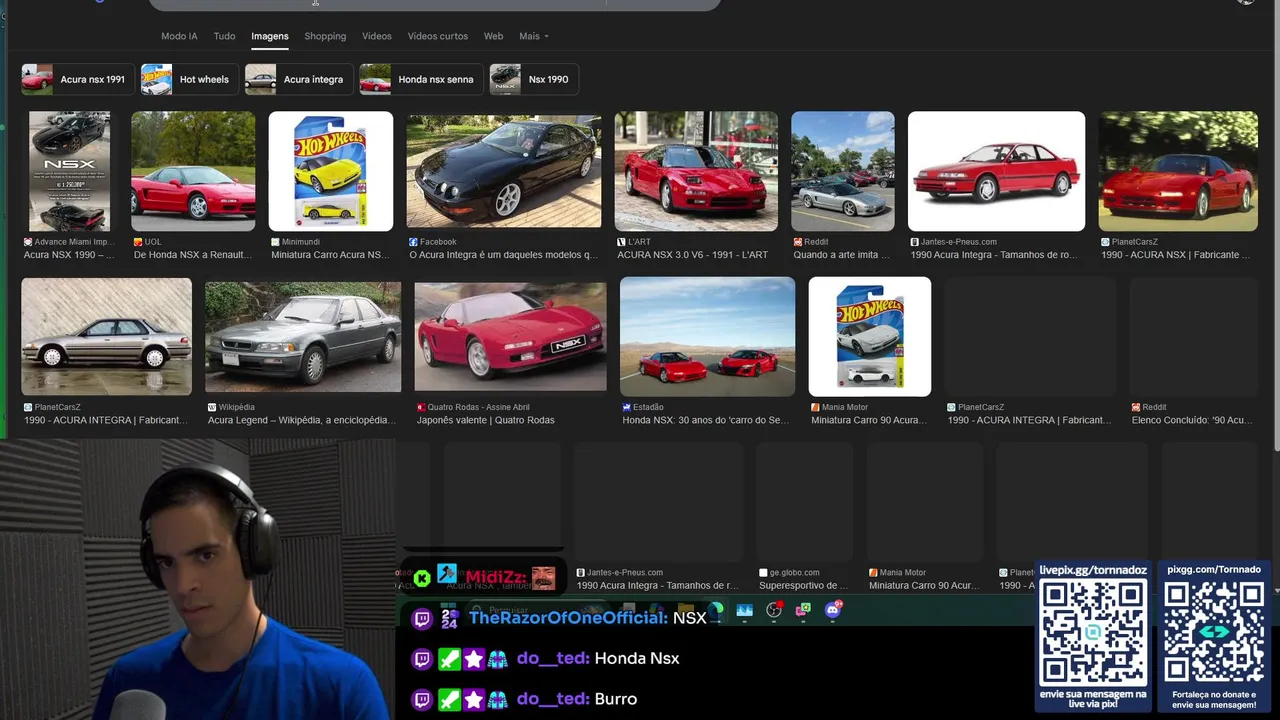Click the Google search box at top
This screenshot has height=720, width=1280.
pos(435,5)
